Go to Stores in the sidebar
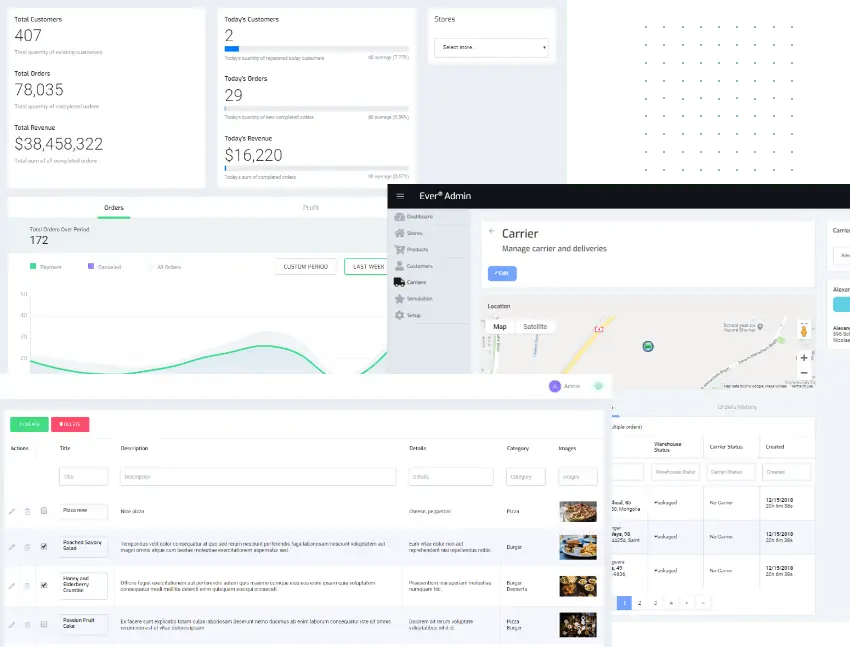 tap(412, 233)
